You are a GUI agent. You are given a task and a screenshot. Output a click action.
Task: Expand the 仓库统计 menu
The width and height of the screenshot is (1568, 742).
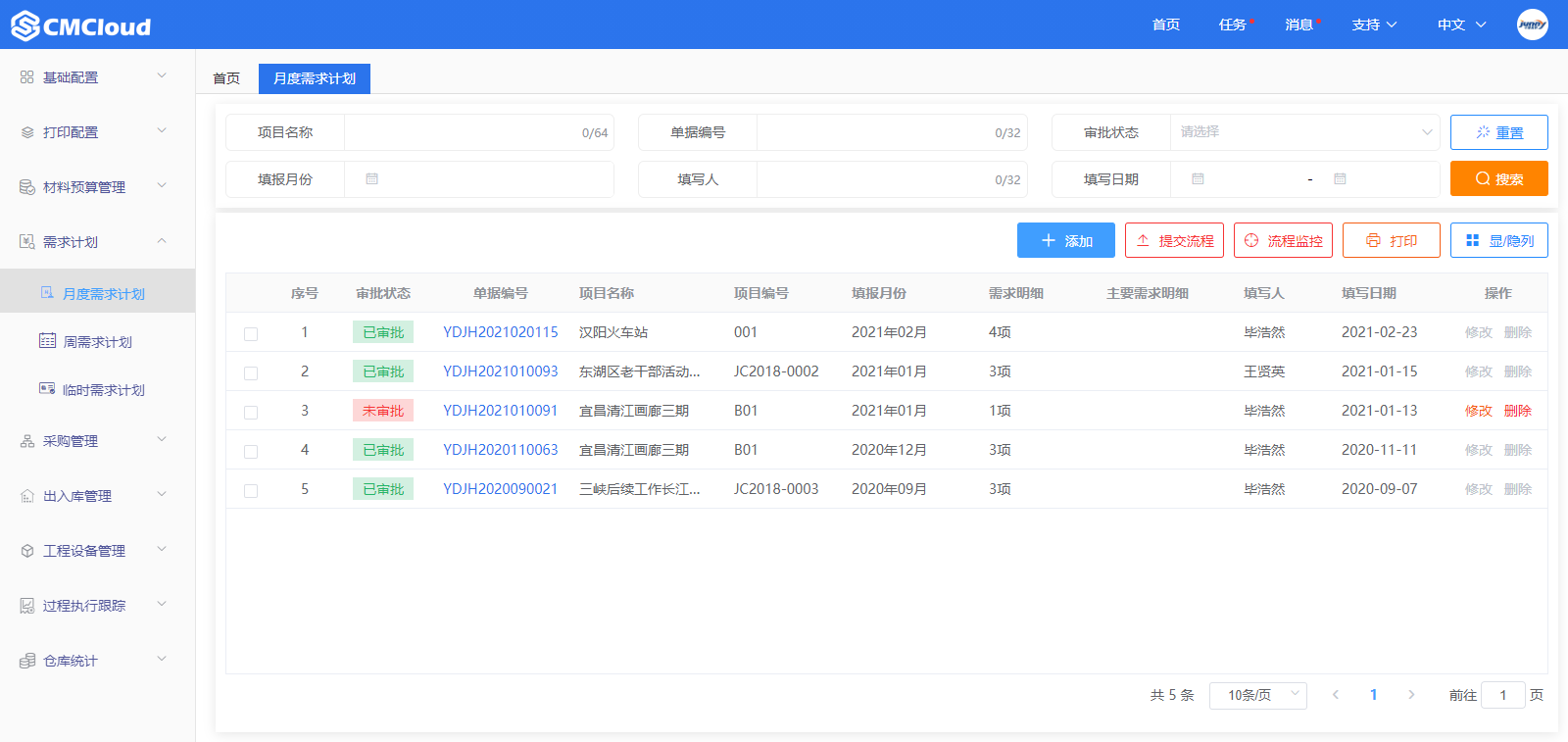[x=162, y=660]
